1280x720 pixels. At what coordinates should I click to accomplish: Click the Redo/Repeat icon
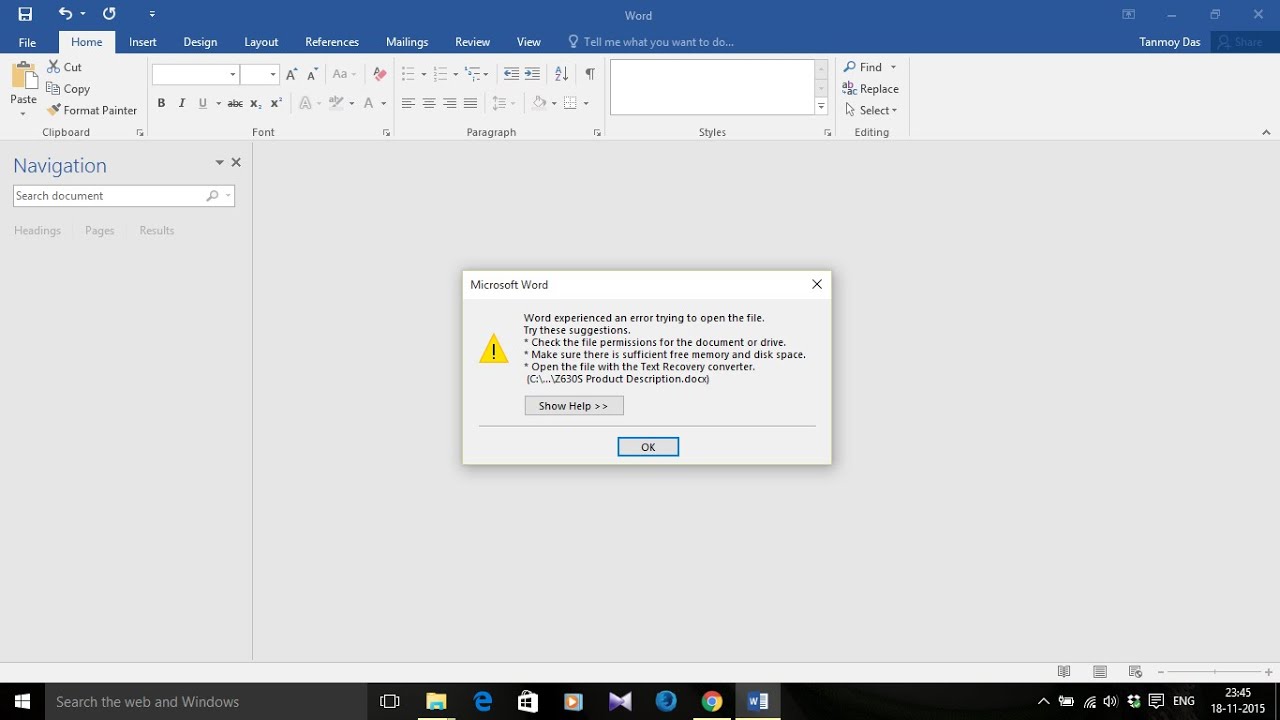click(109, 14)
